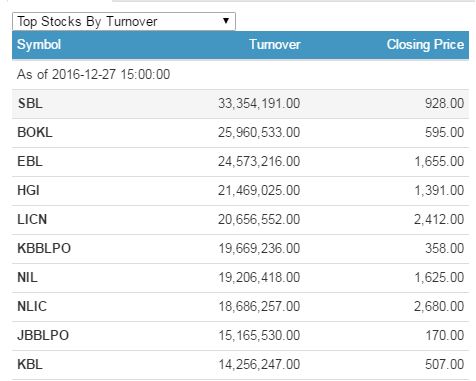Click the dropdown arrow beside Top Stocks
The image size is (476, 381).
226,21
